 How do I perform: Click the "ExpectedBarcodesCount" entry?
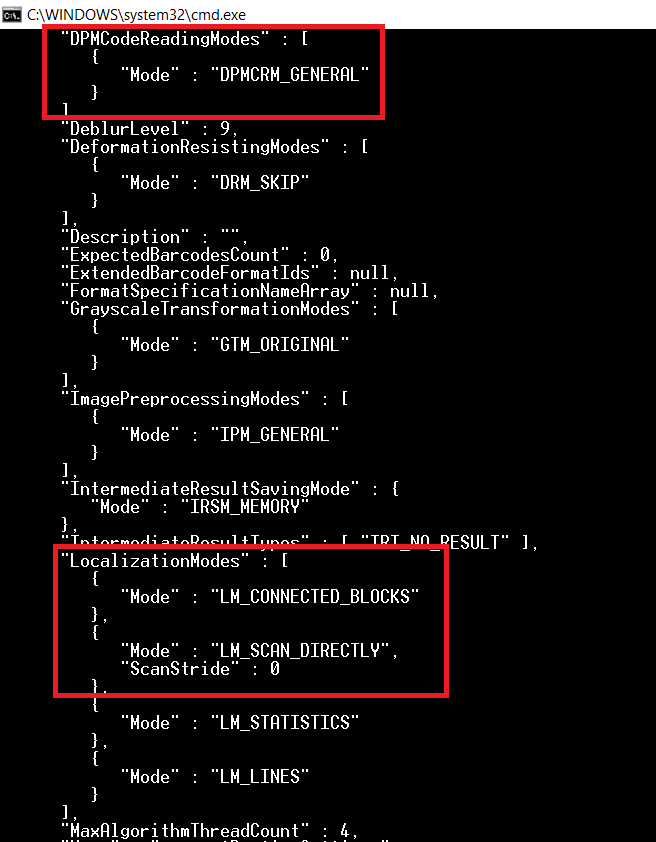199,255
